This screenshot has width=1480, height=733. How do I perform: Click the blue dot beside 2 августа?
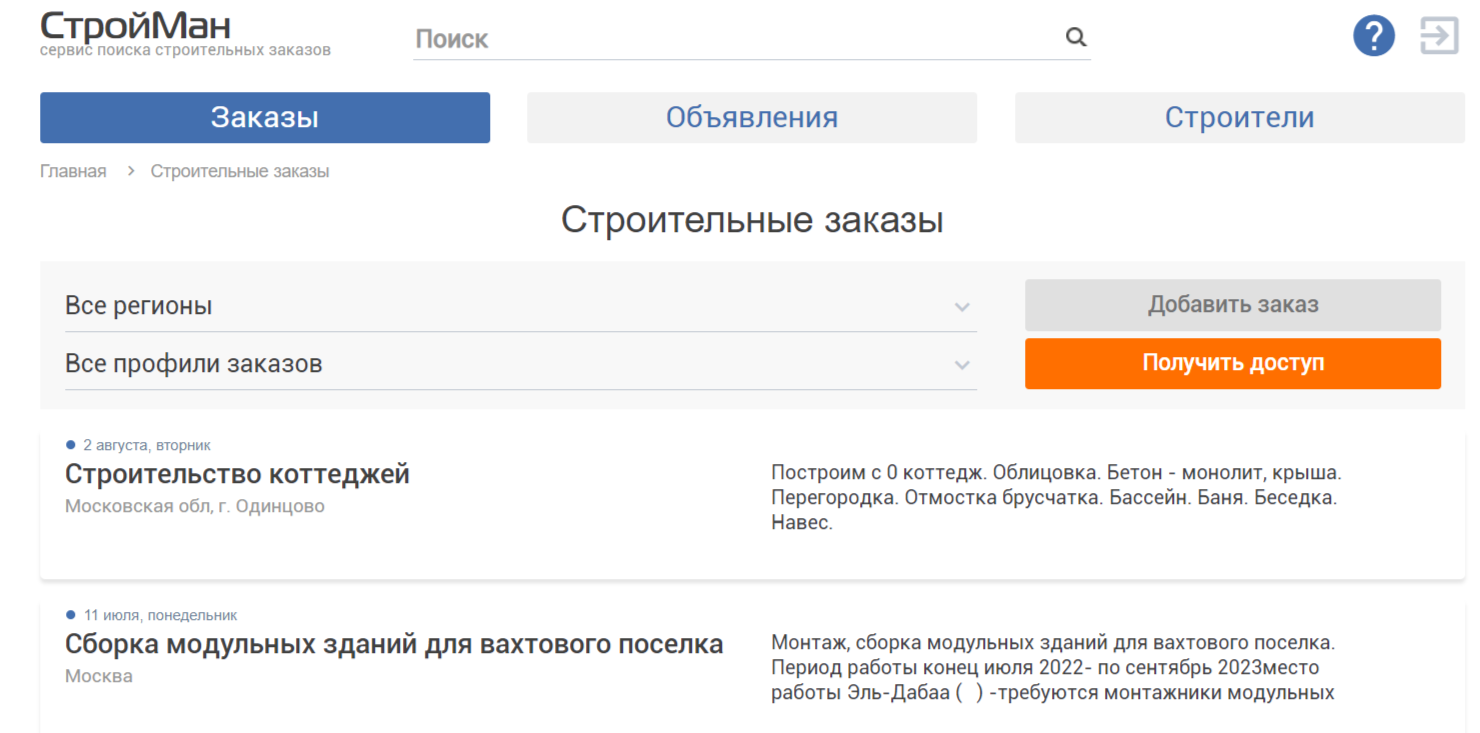tap(70, 444)
